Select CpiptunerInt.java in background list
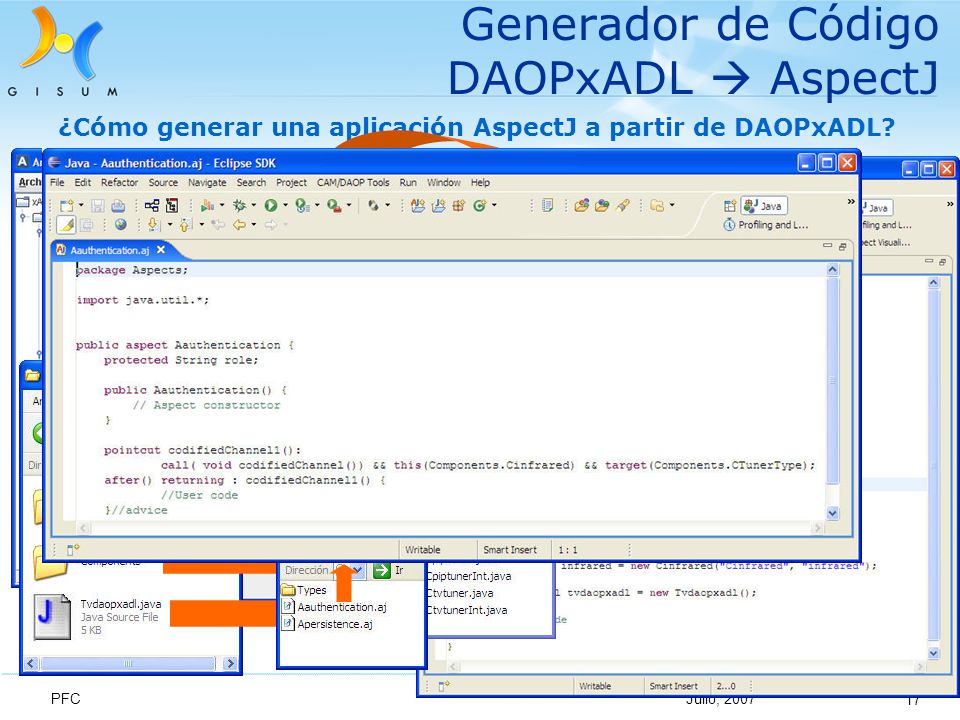 click(469, 576)
